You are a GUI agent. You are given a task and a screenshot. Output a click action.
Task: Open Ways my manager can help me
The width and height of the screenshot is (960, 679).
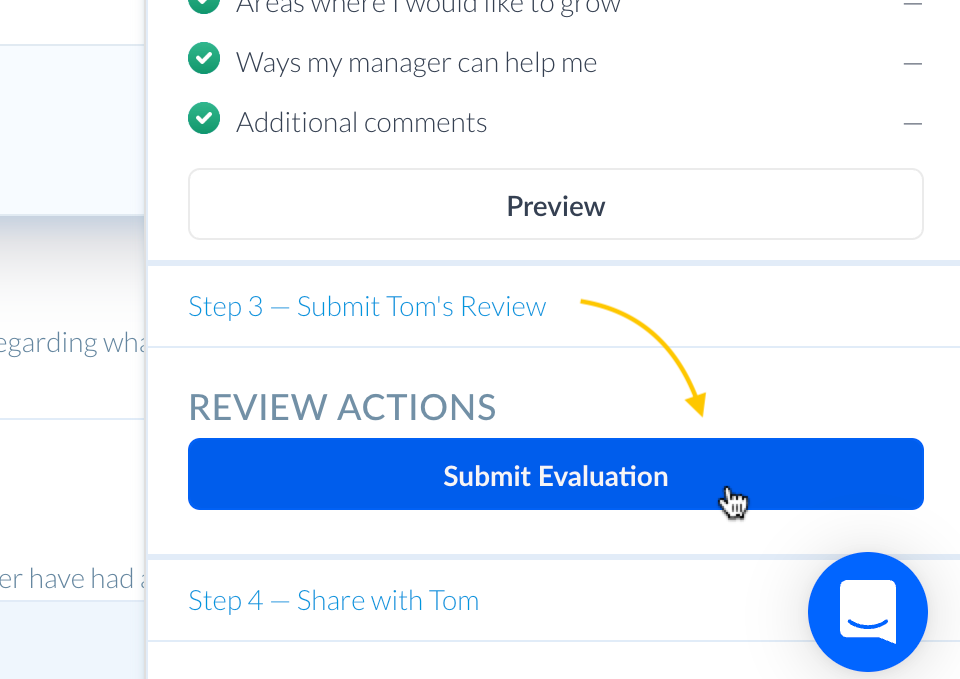point(416,63)
